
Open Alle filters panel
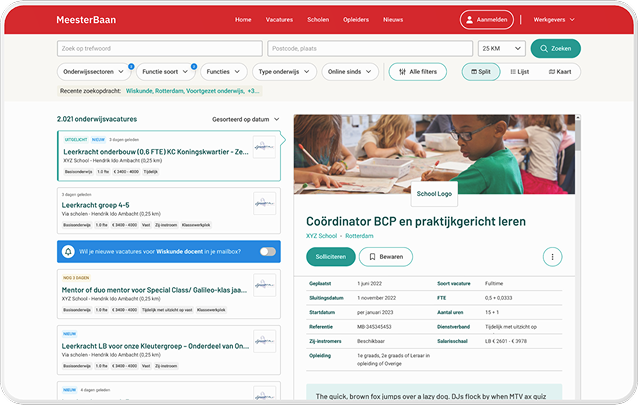click(x=417, y=72)
